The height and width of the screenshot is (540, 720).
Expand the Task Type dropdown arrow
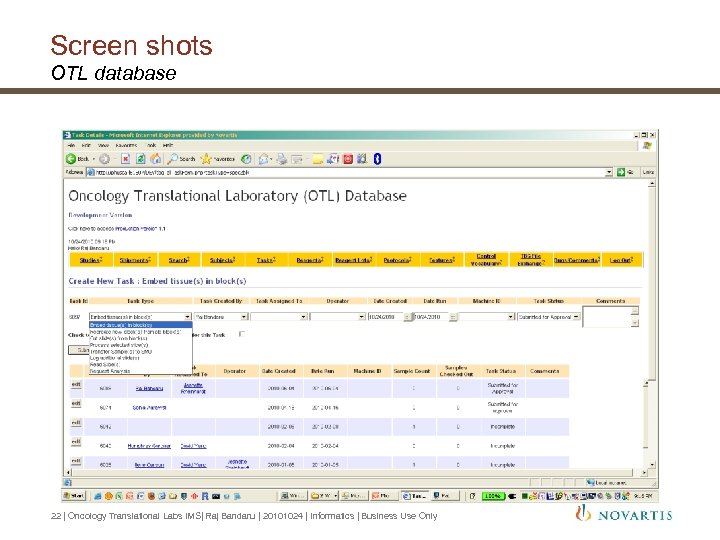(187, 317)
